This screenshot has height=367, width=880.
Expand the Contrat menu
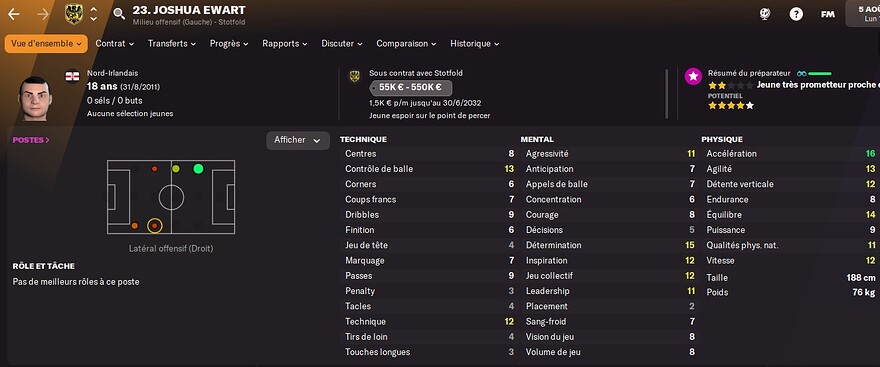(114, 44)
